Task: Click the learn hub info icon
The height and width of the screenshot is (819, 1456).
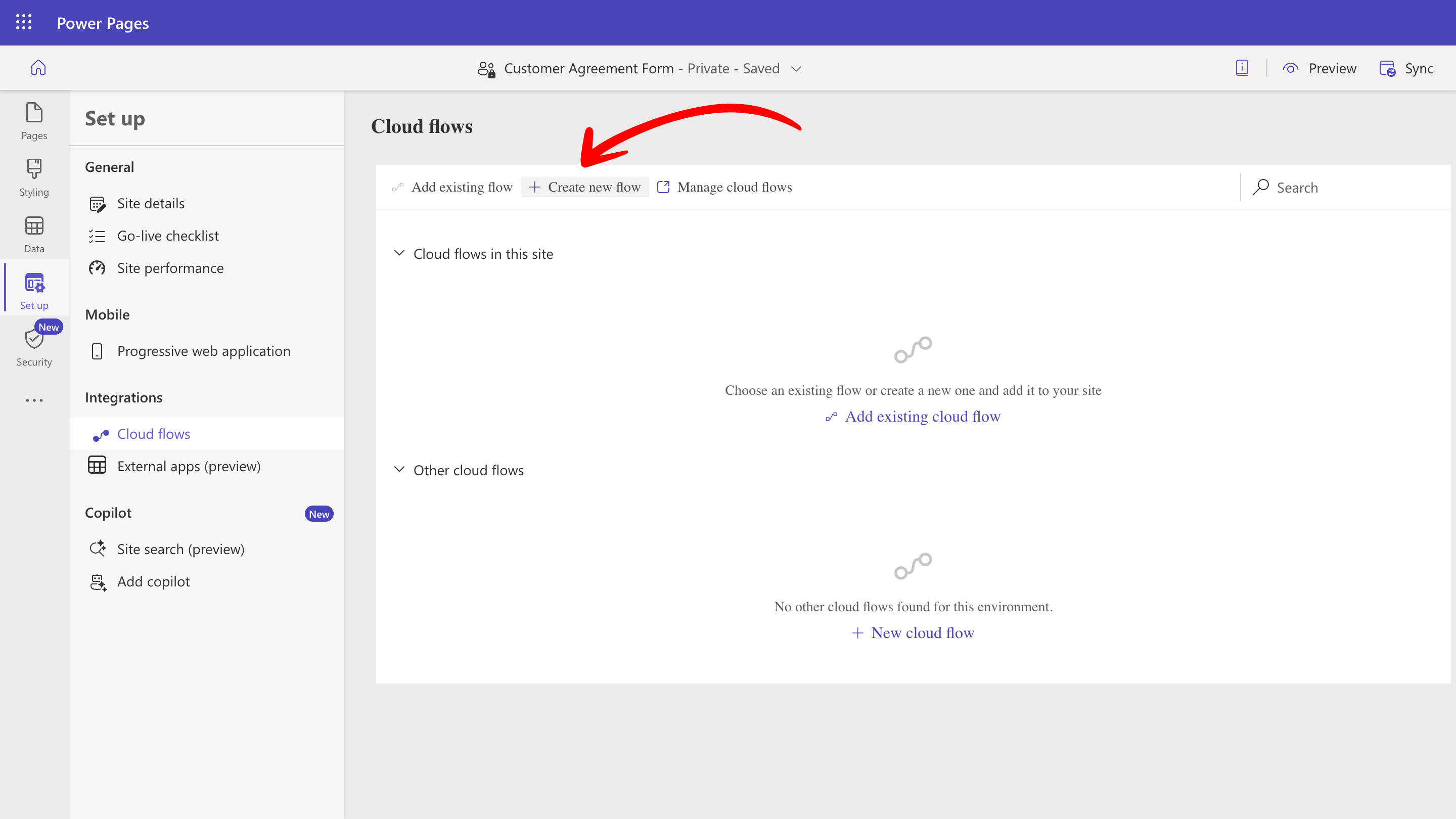Action: click(x=1242, y=68)
